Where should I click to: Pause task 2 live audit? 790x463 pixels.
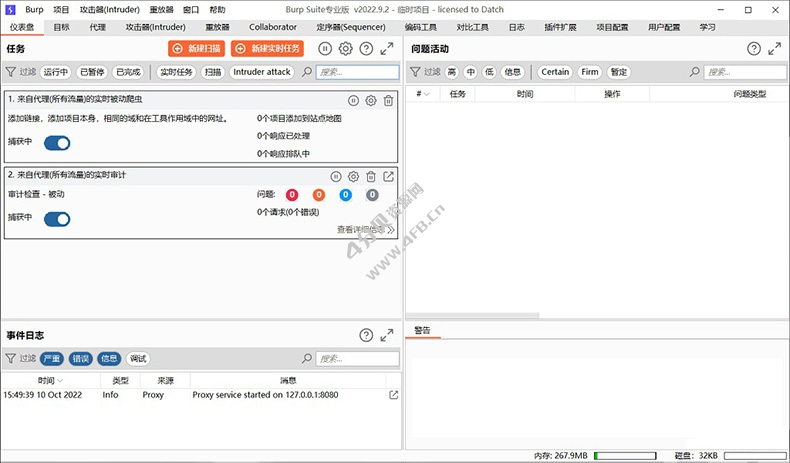point(336,177)
